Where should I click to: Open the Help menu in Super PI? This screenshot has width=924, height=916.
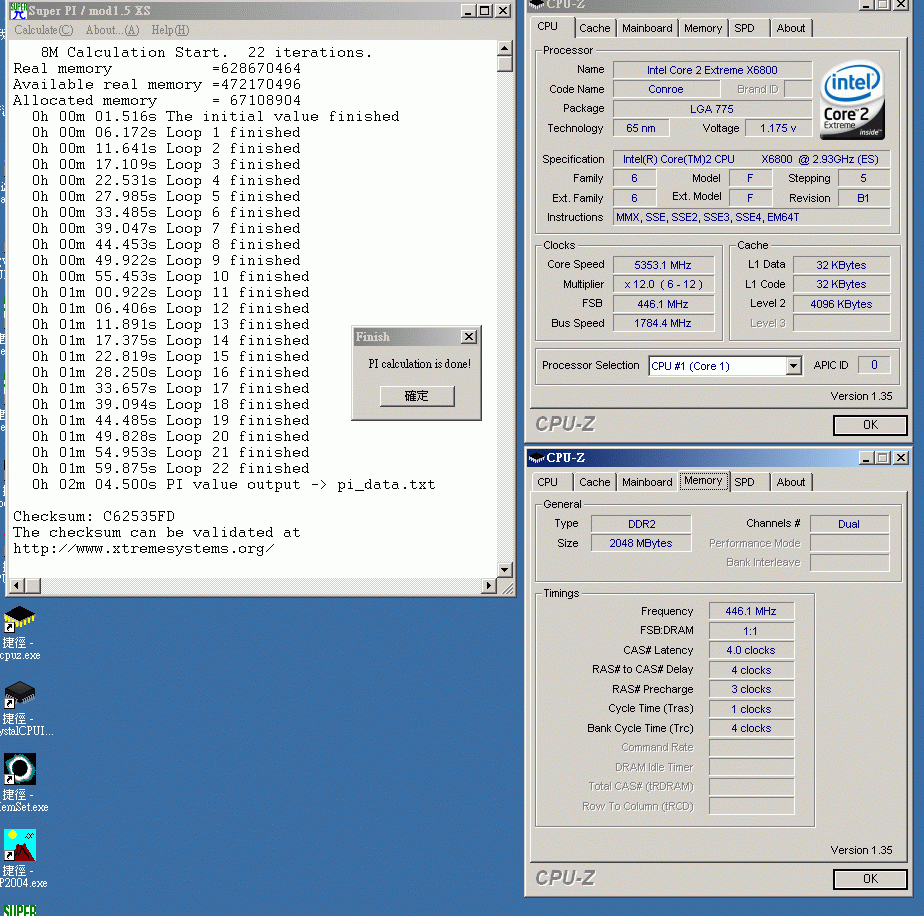pyautogui.click(x=170, y=30)
